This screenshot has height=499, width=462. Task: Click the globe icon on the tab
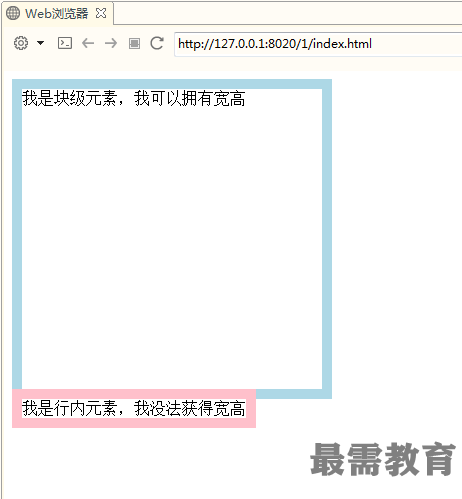[x=13, y=13]
